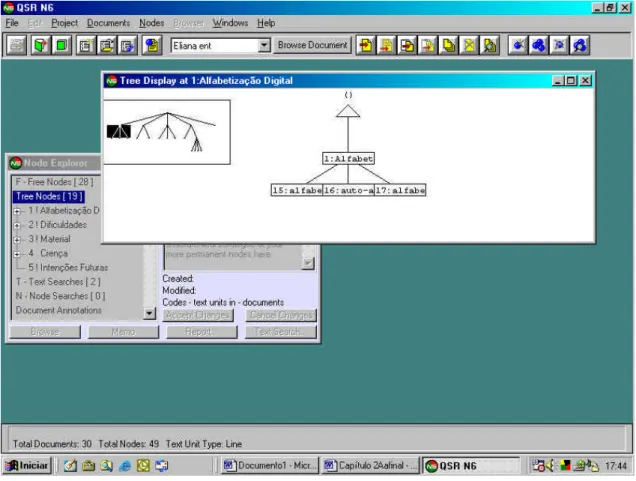Click the Browse button in Node Explorer
The image size is (636, 481).
click(x=45, y=332)
